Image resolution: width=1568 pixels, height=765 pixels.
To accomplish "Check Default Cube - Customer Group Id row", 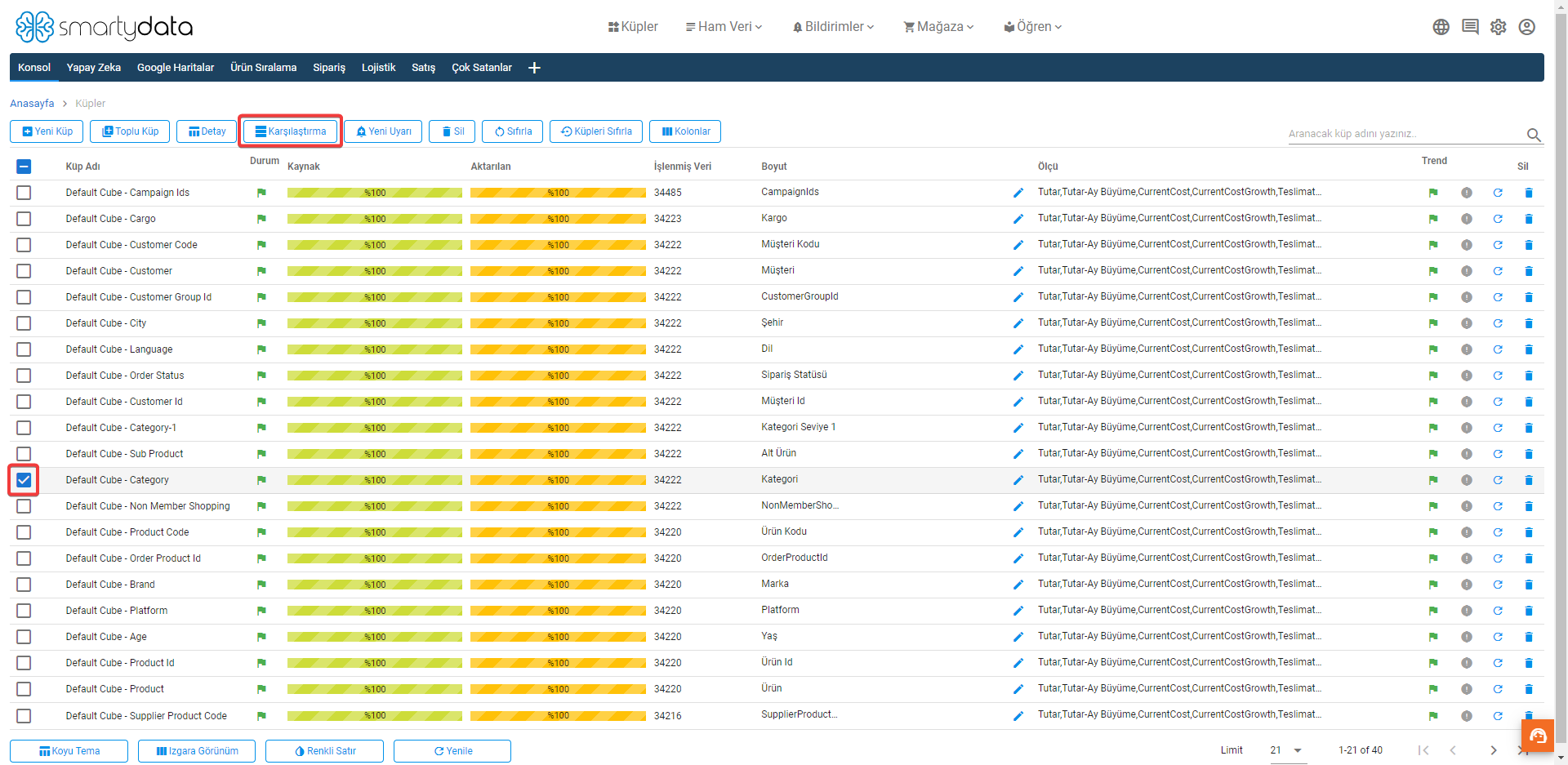I will pos(24,297).
